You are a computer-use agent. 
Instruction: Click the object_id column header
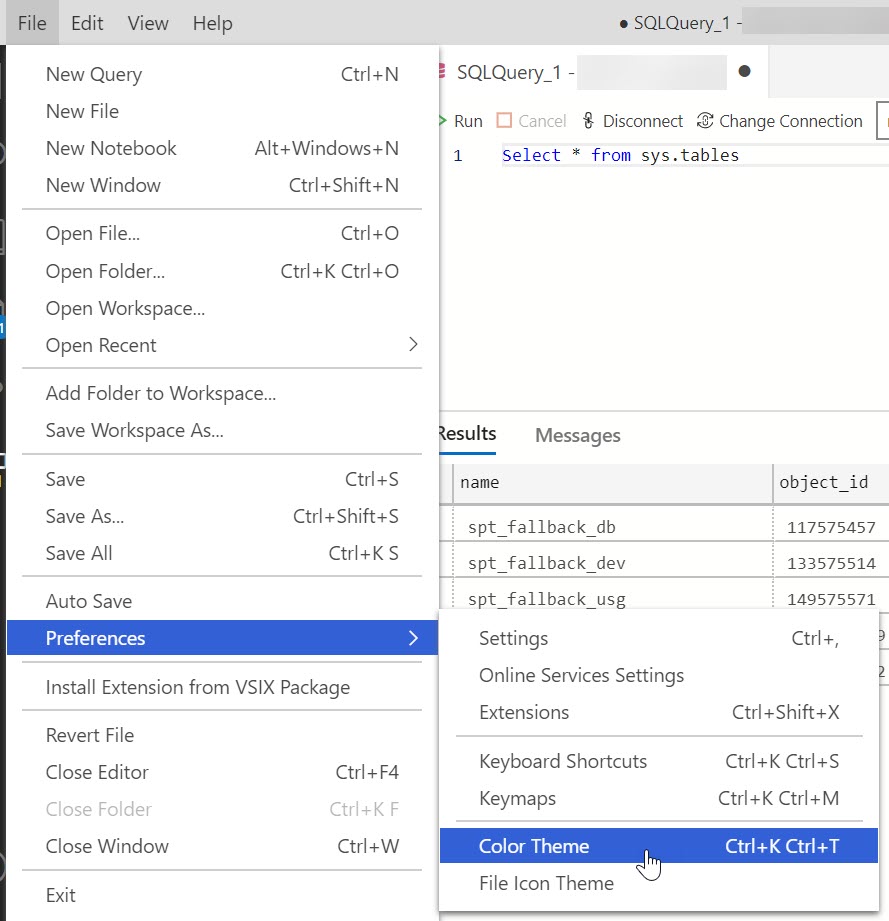click(824, 482)
